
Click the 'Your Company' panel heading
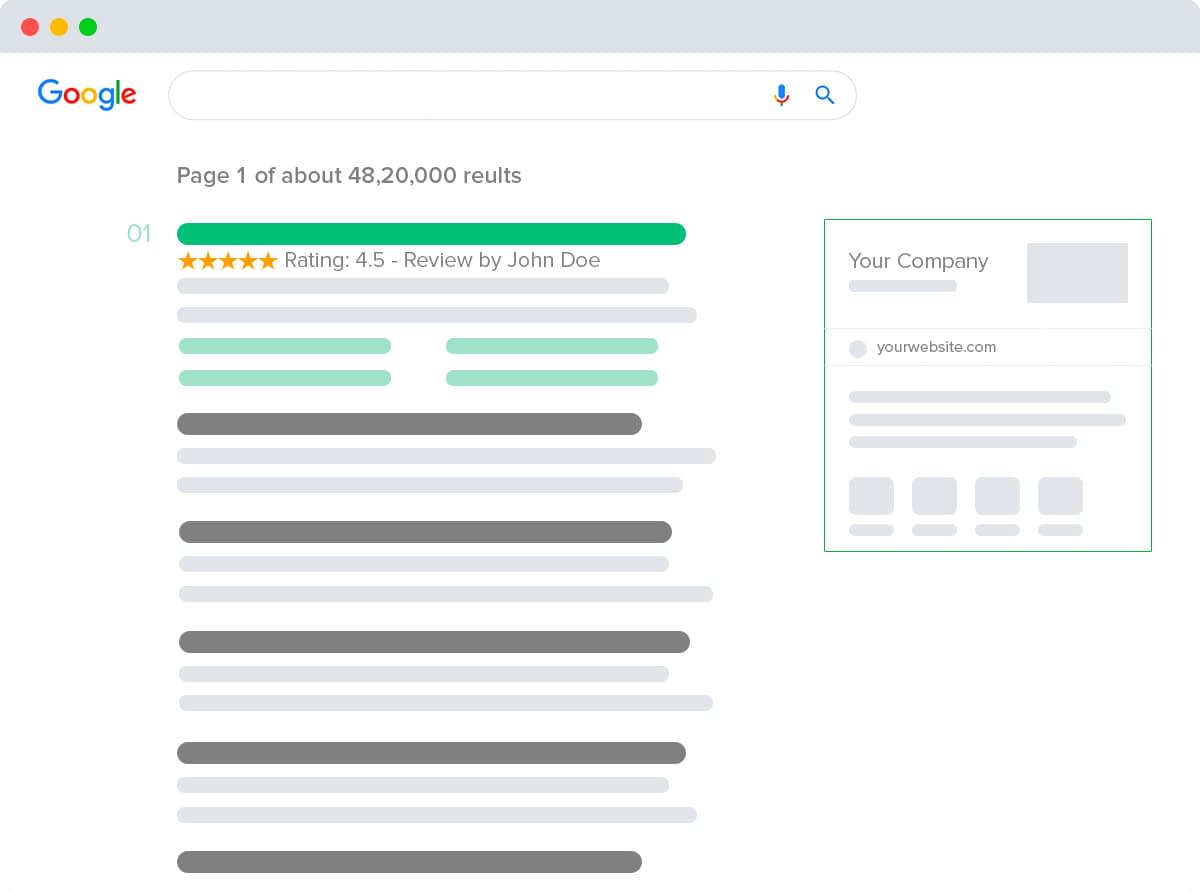click(x=918, y=261)
